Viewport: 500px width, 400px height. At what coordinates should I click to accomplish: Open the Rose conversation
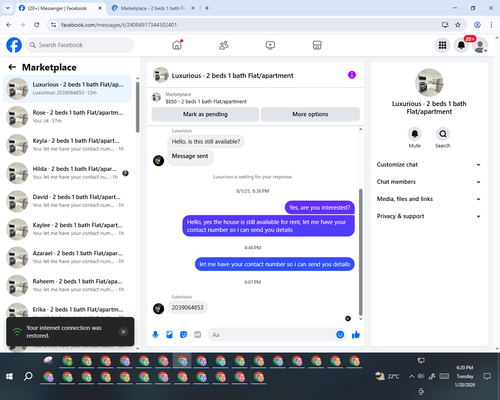67,117
